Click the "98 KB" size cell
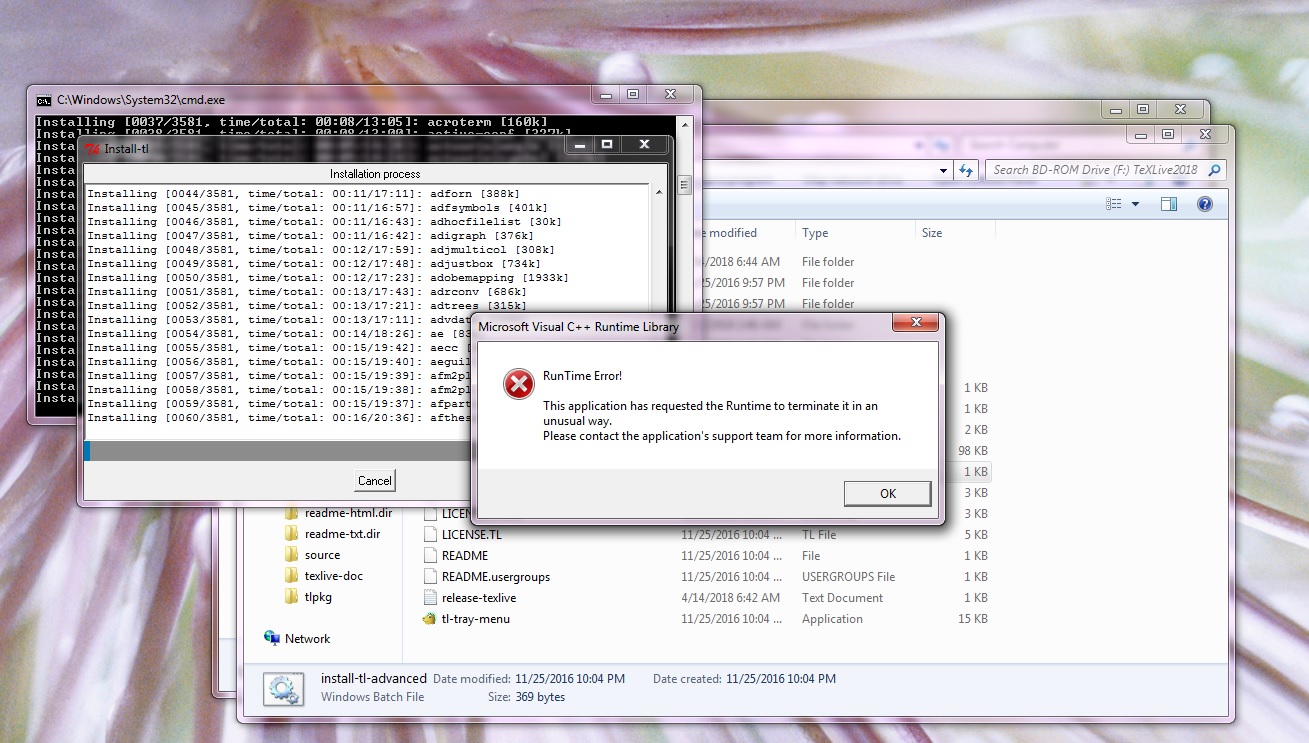Viewport: 1309px width, 743px height. tap(973, 450)
